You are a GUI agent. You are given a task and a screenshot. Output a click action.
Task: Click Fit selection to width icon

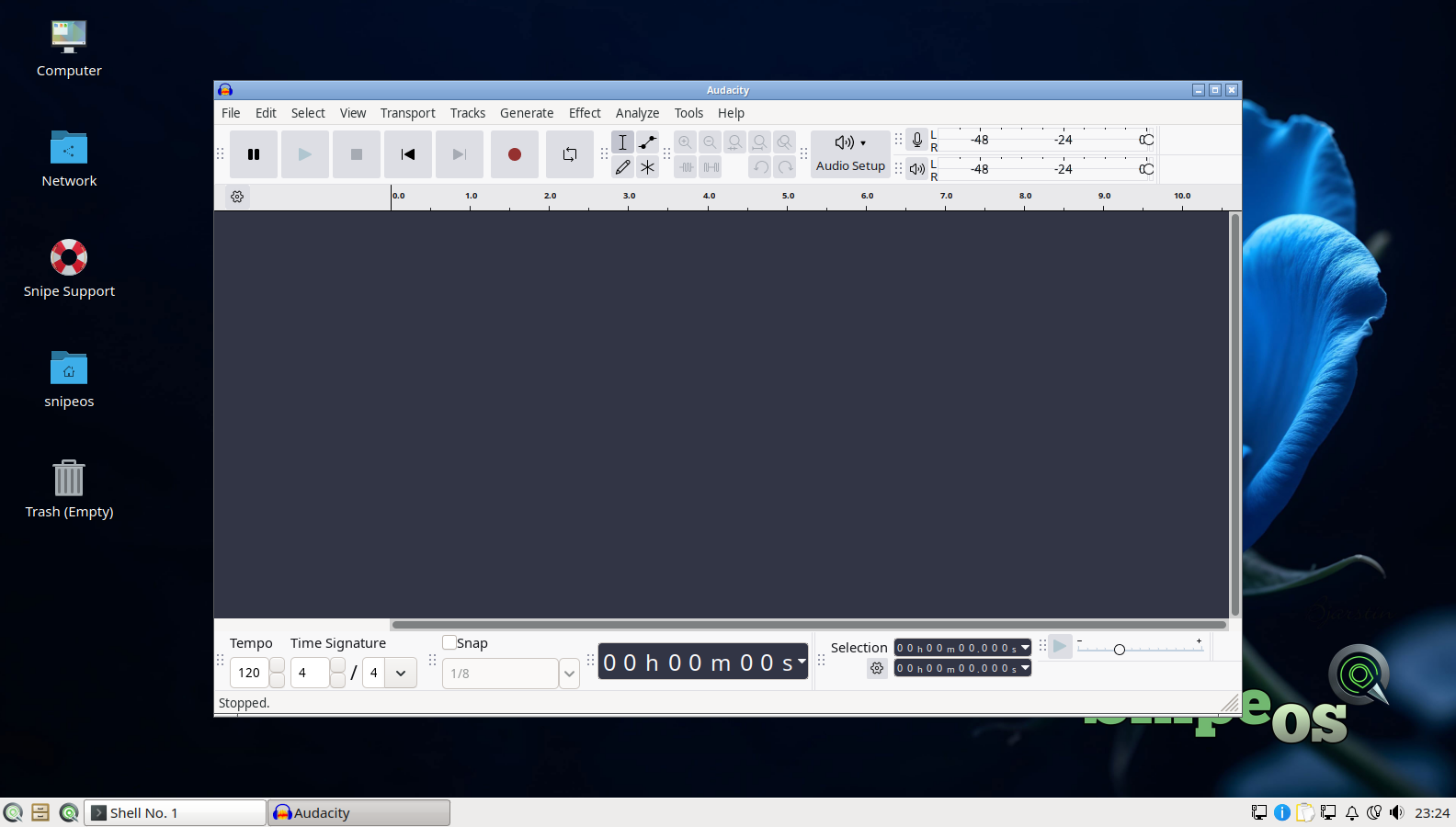click(x=735, y=142)
